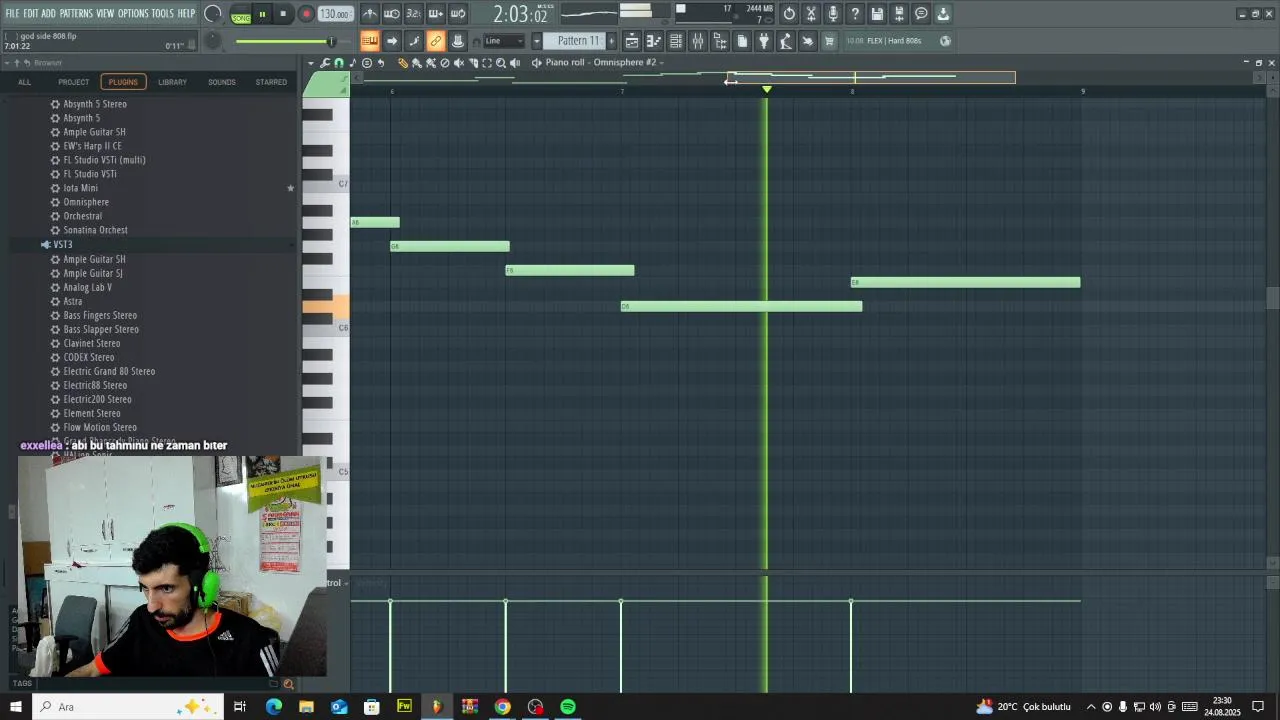Toggle the piano roll snap magnet icon
1280x720 pixels.
click(x=339, y=63)
